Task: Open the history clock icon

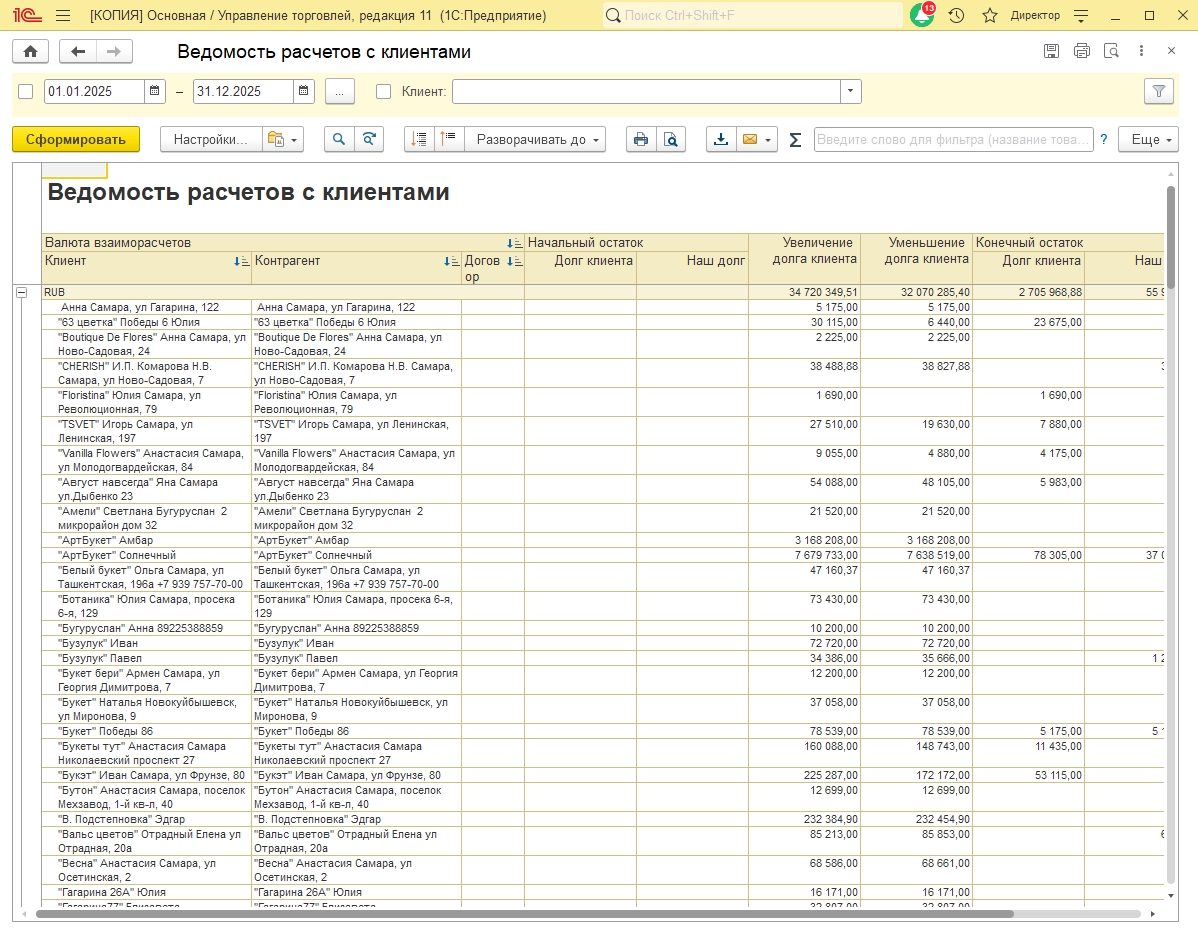Action: point(956,15)
